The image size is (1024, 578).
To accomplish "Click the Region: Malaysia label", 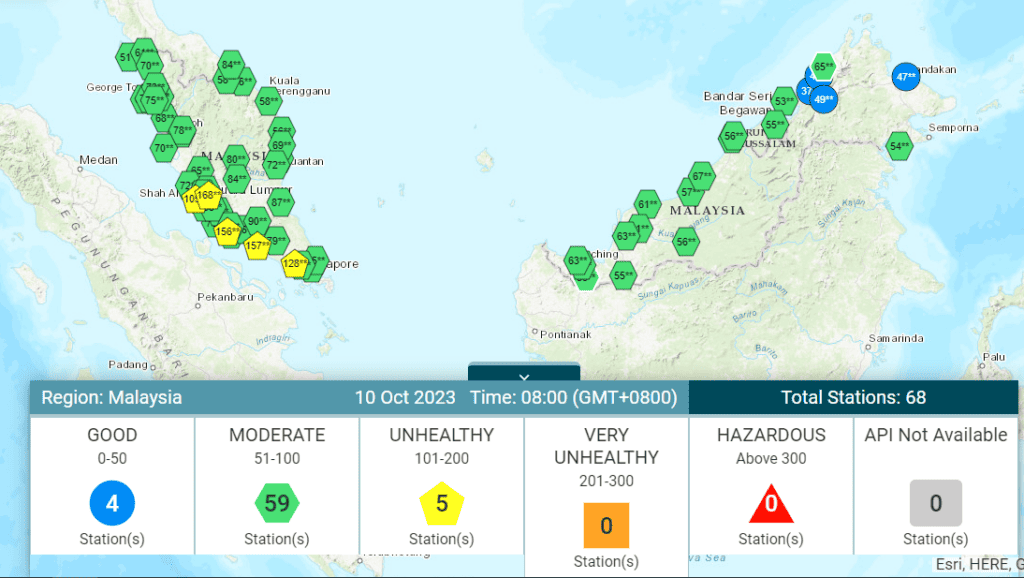I will click(112, 397).
